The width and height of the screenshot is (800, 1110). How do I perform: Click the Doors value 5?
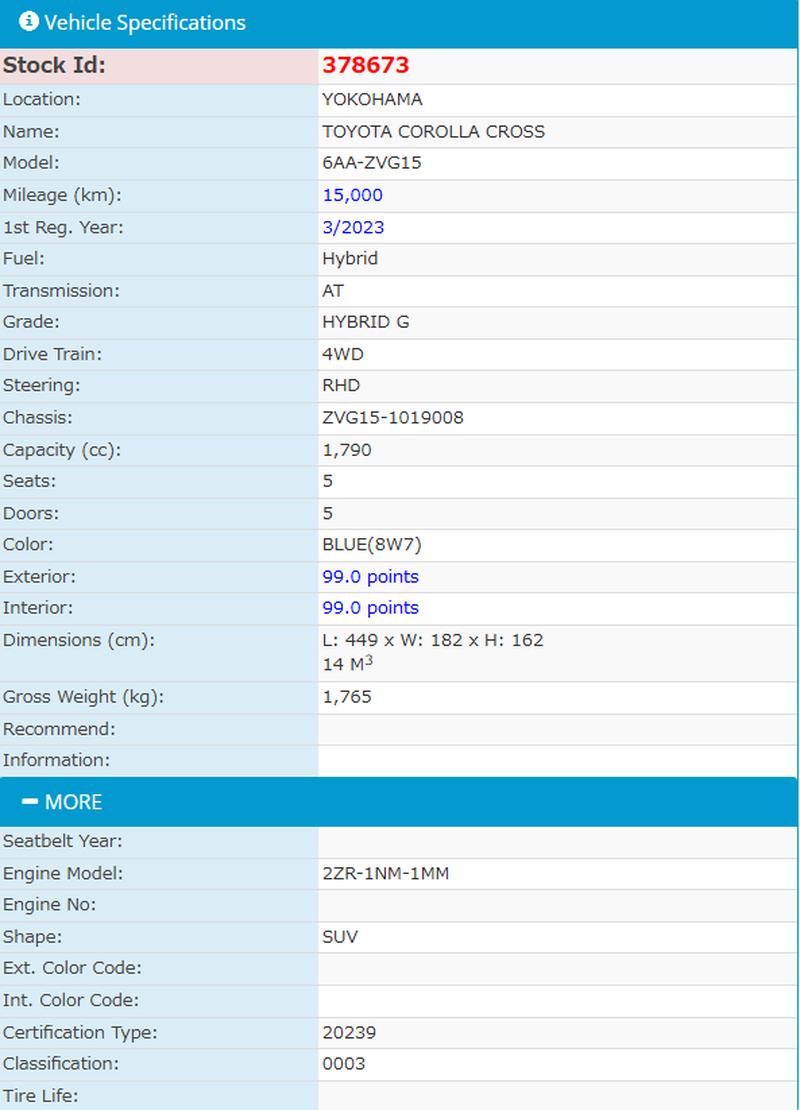tap(327, 513)
